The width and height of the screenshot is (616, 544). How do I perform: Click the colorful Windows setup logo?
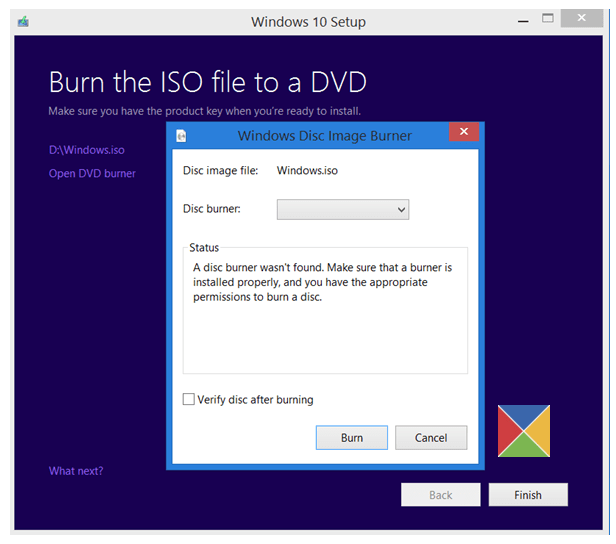(x=524, y=431)
